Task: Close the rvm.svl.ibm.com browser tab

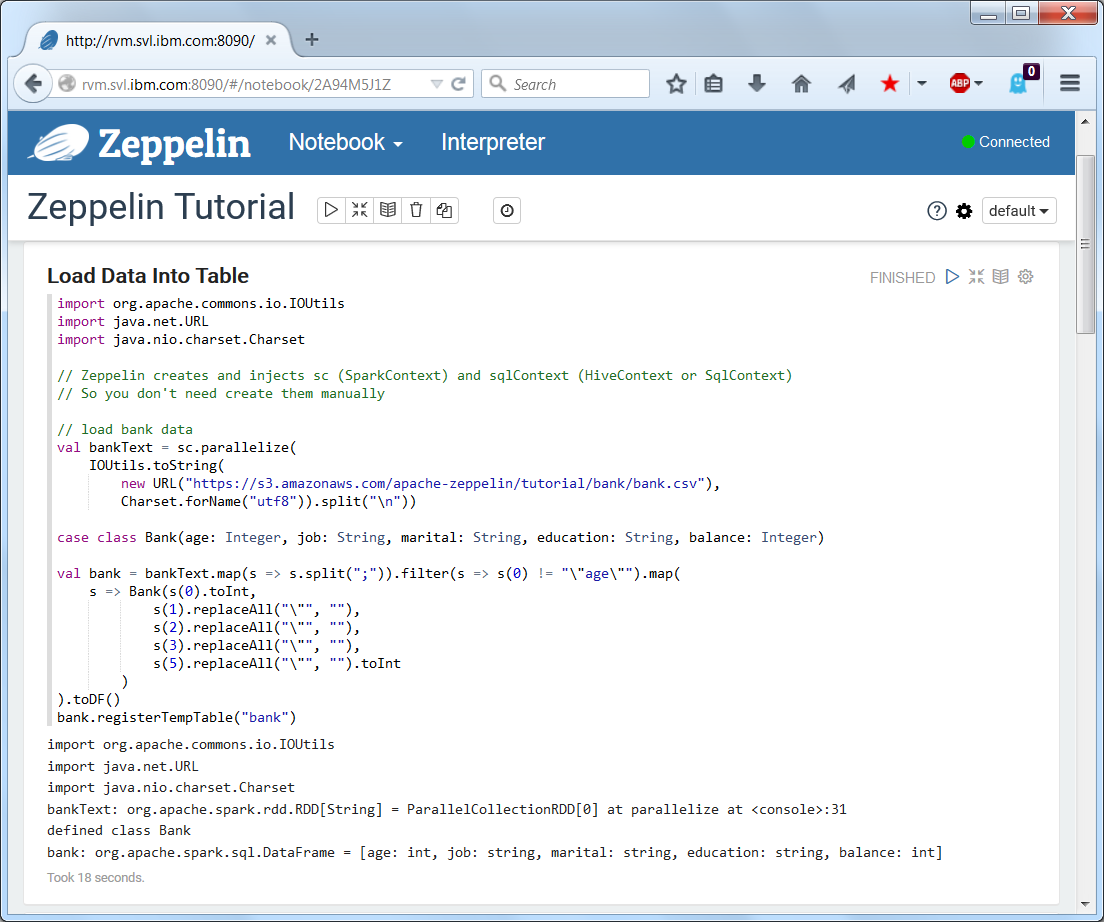Action: click(270, 40)
